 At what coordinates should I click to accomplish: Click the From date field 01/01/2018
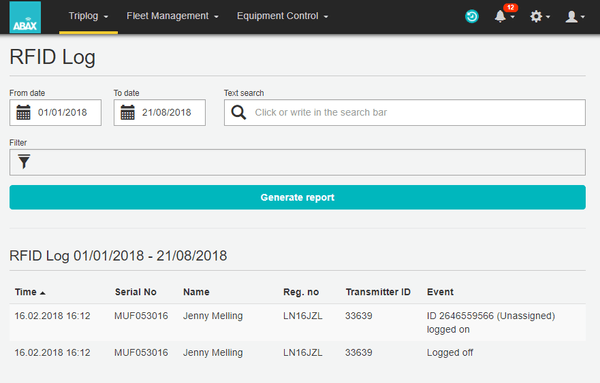(55, 112)
